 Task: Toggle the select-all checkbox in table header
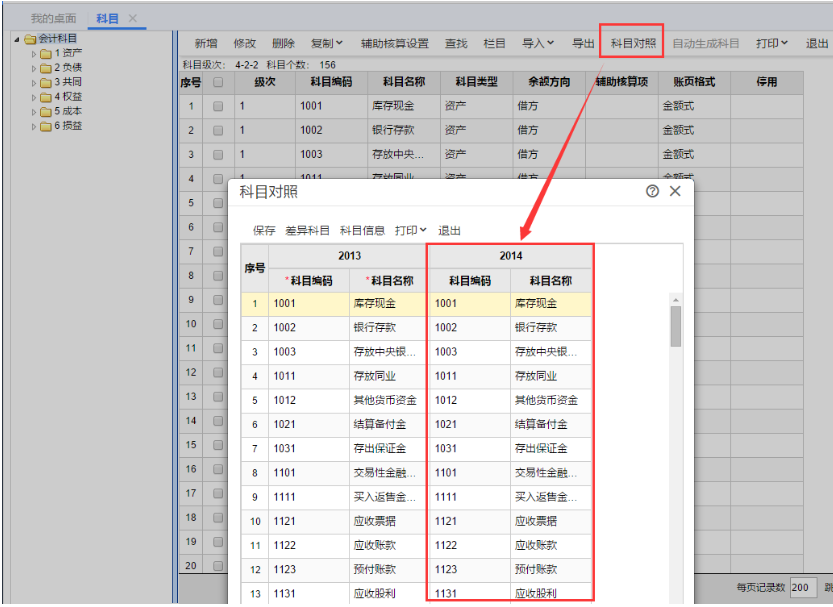click(x=218, y=82)
